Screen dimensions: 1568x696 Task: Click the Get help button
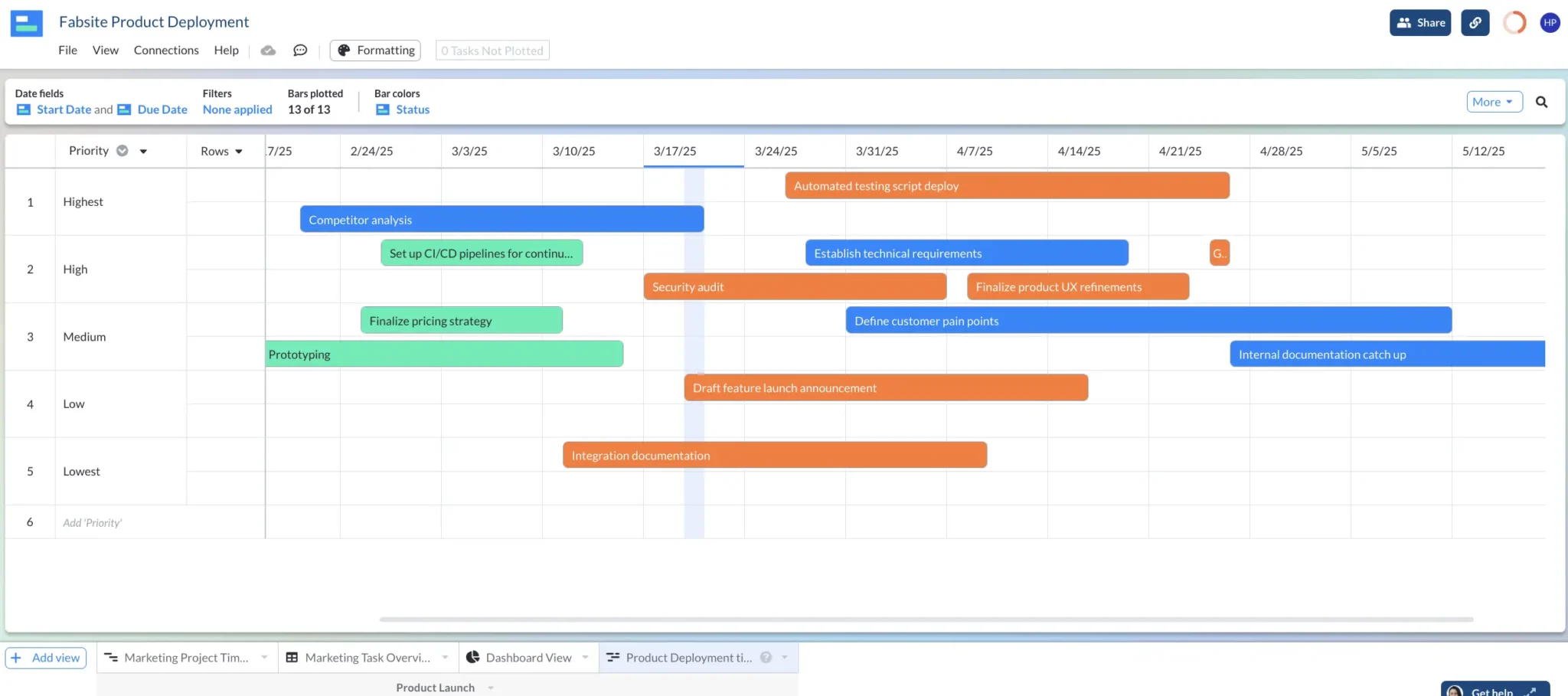coord(1495,689)
